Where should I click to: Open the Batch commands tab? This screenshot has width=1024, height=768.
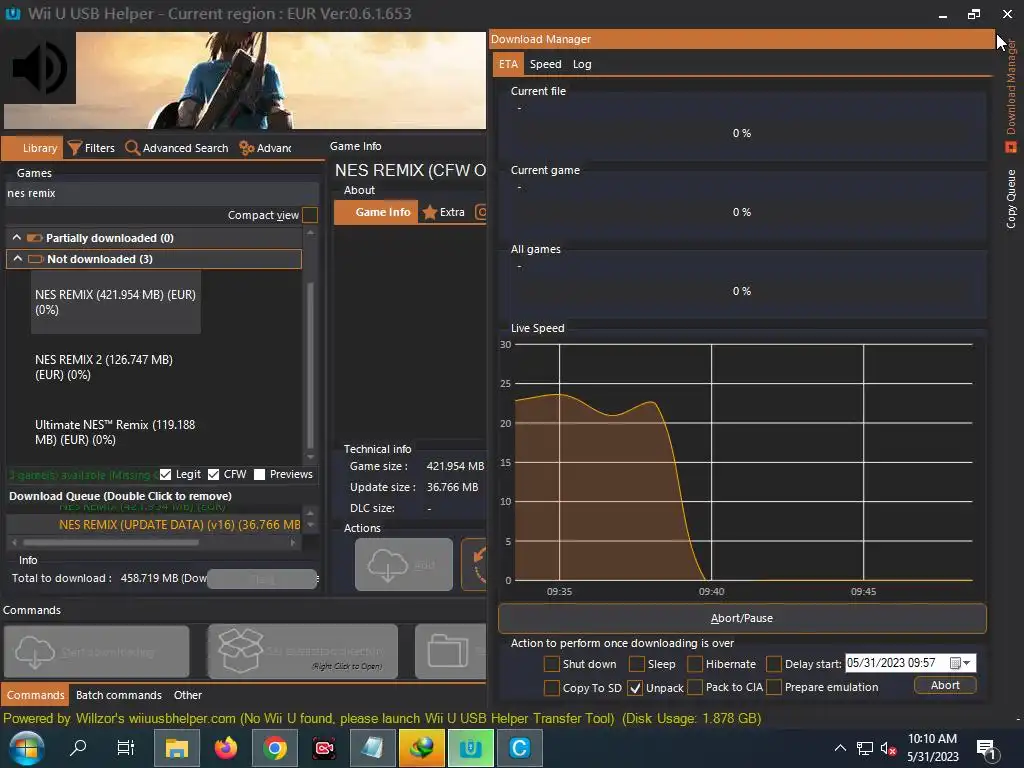coord(118,695)
